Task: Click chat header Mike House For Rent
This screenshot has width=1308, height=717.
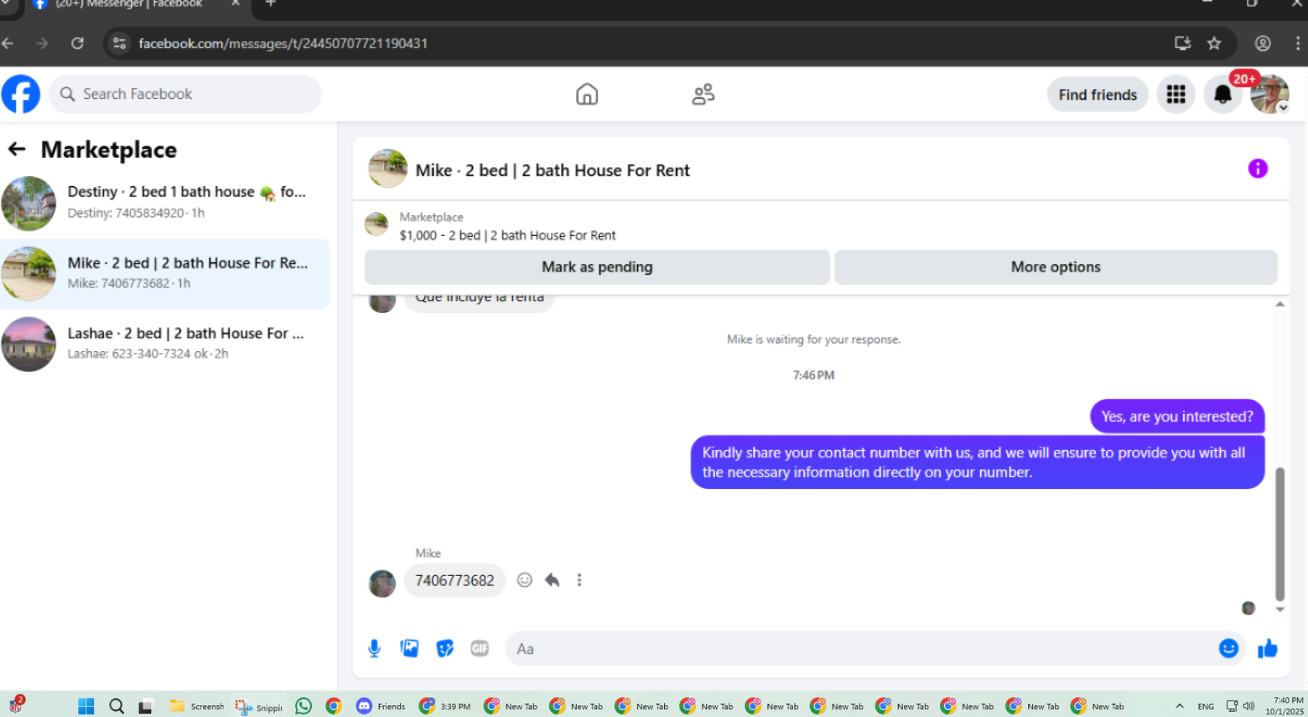Action: (x=552, y=170)
